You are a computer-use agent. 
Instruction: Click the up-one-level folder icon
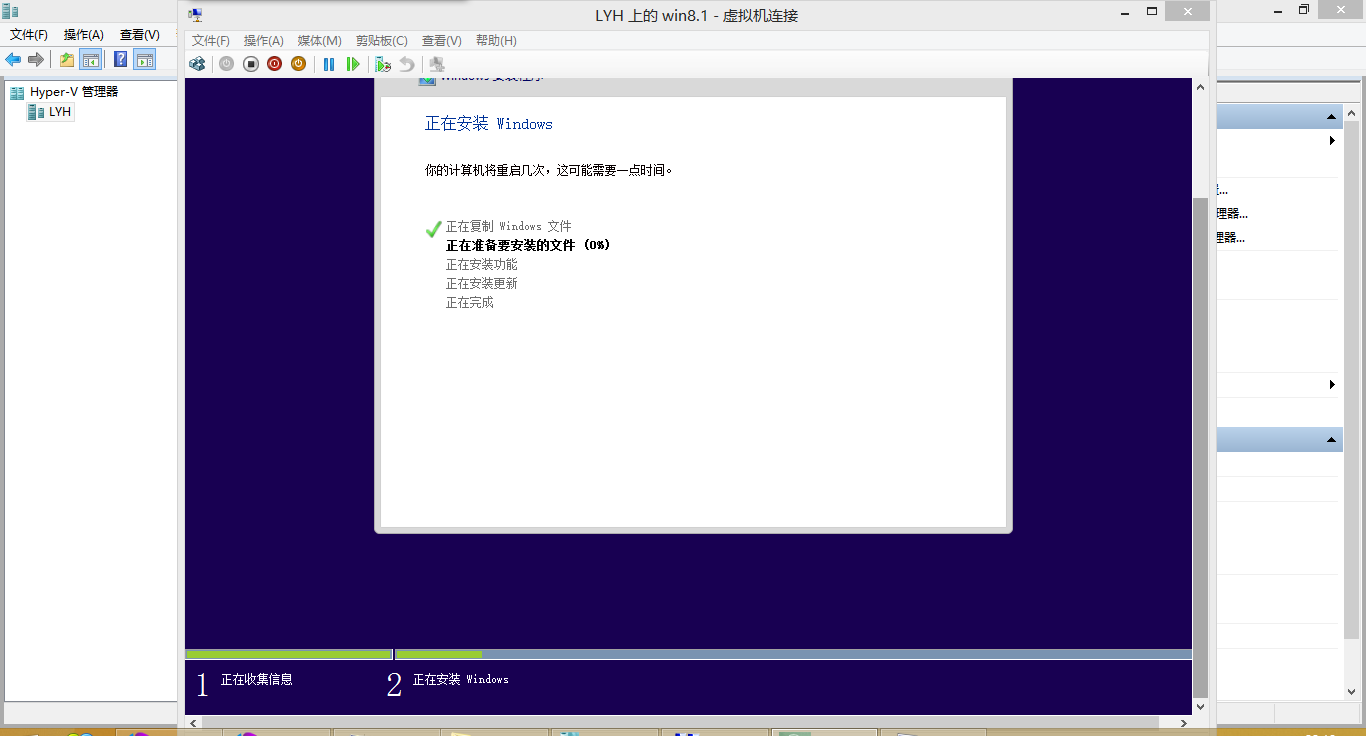(67, 60)
